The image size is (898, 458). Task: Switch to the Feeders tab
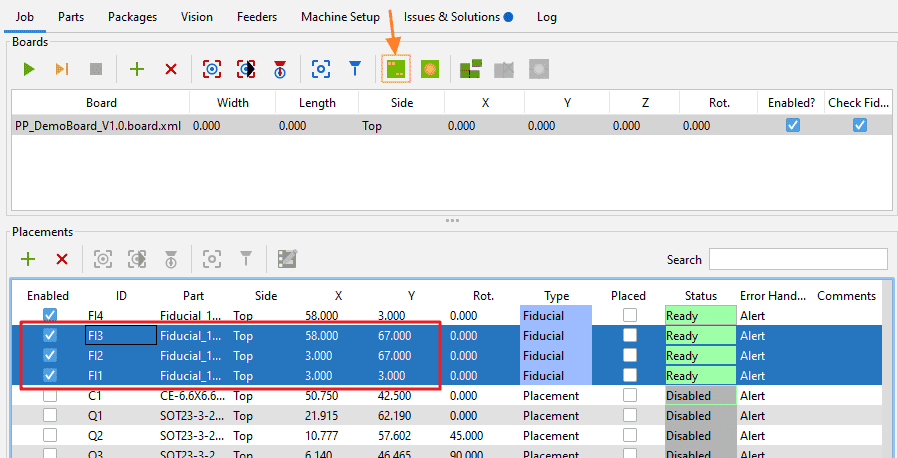(258, 17)
